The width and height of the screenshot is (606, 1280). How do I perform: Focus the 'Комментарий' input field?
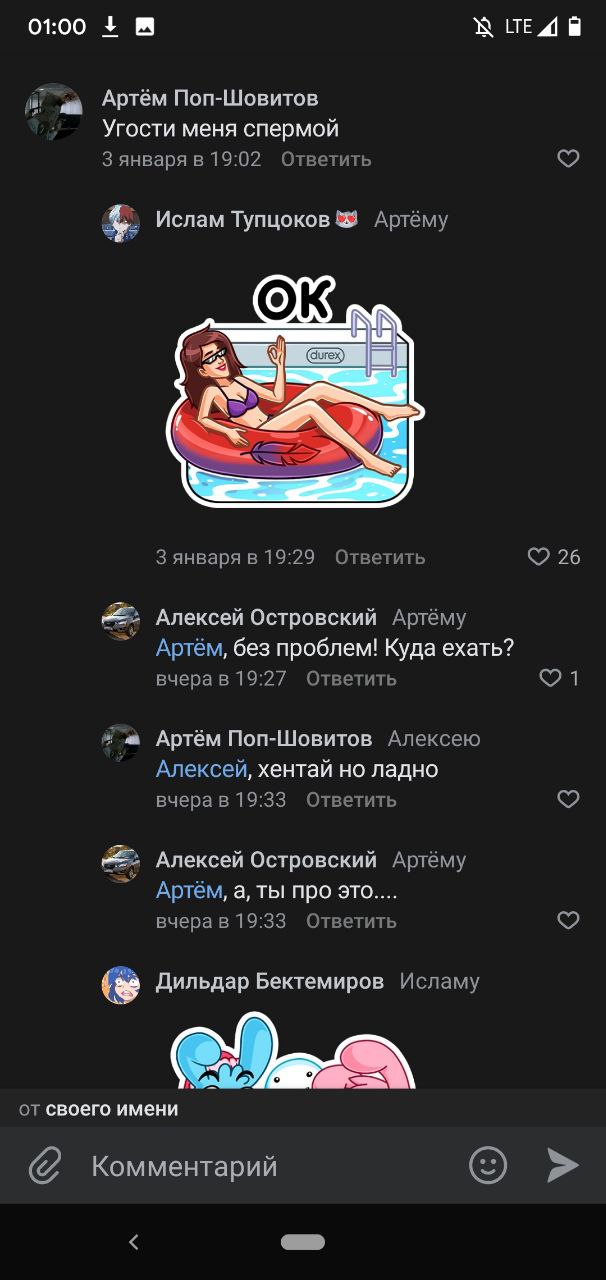click(x=270, y=1166)
